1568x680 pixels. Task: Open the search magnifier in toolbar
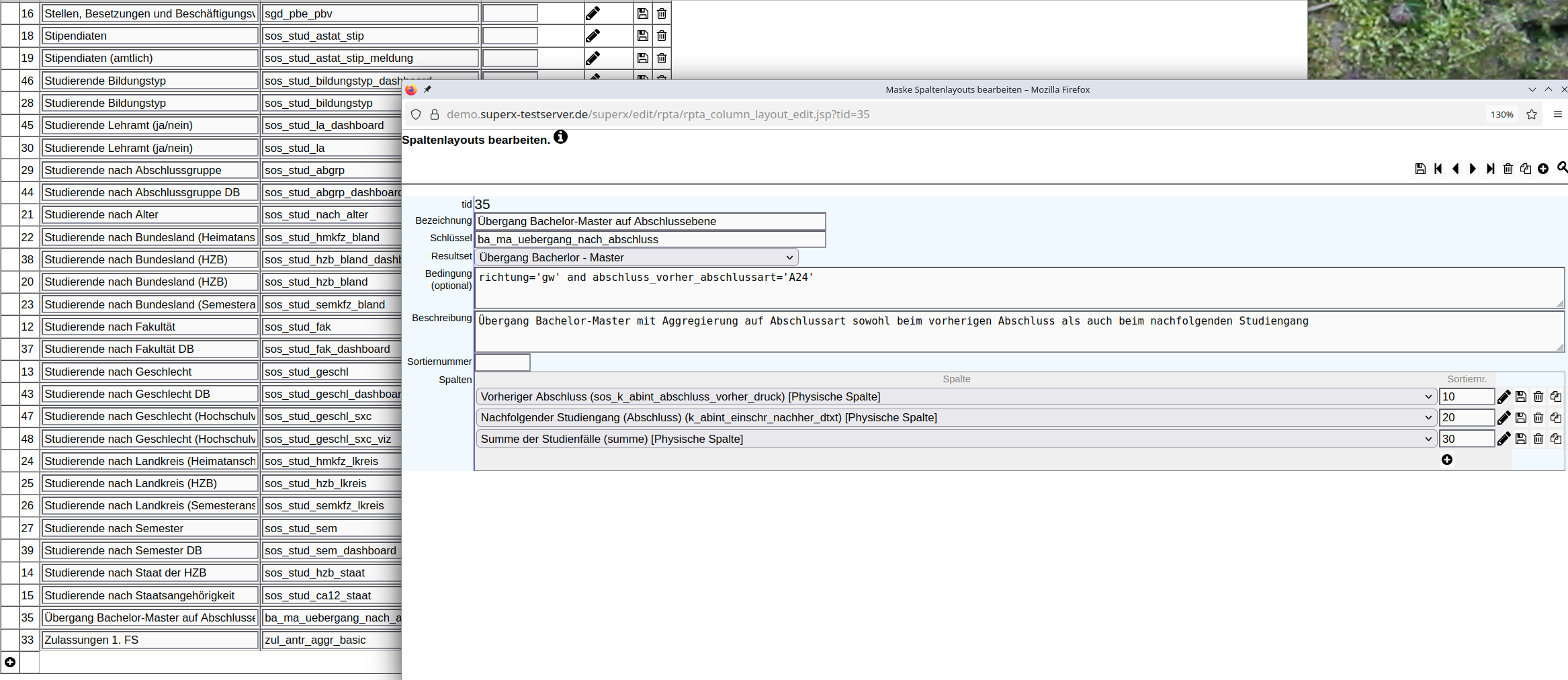point(1562,168)
